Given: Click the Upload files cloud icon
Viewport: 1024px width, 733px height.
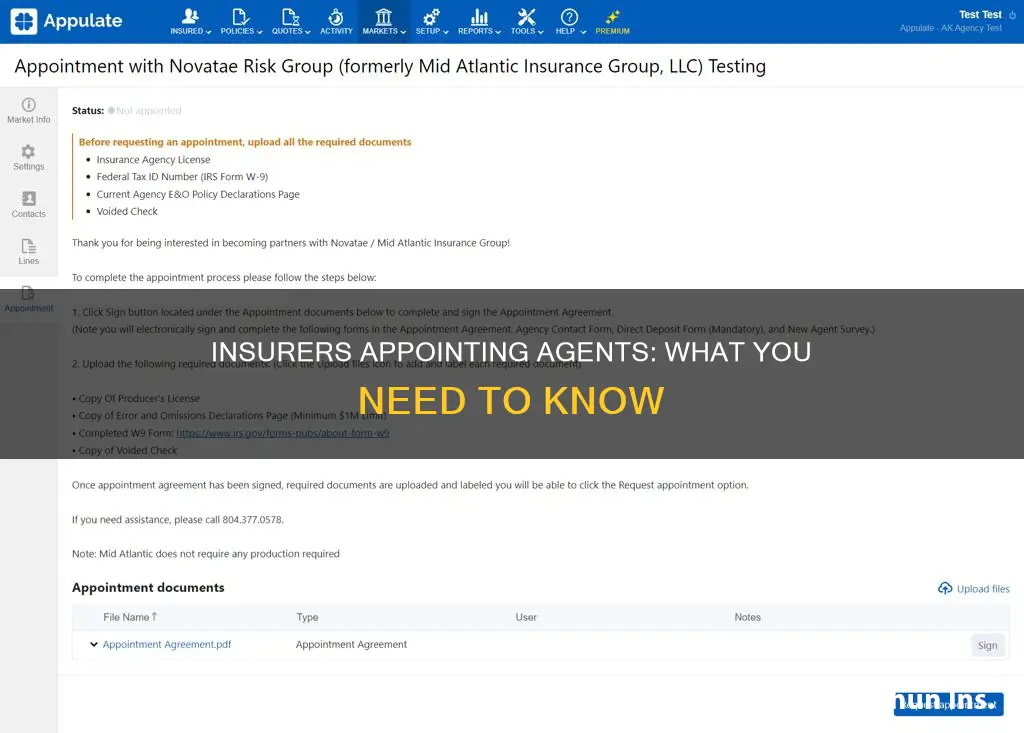Looking at the screenshot, I should click(x=945, y=589).
